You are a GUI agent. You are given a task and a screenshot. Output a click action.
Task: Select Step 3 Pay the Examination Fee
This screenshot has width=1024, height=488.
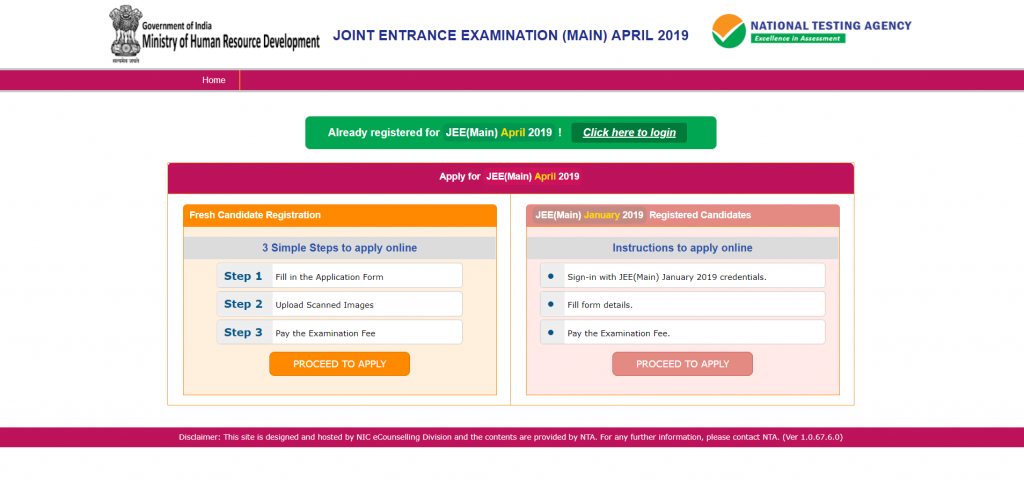point(340,333)
